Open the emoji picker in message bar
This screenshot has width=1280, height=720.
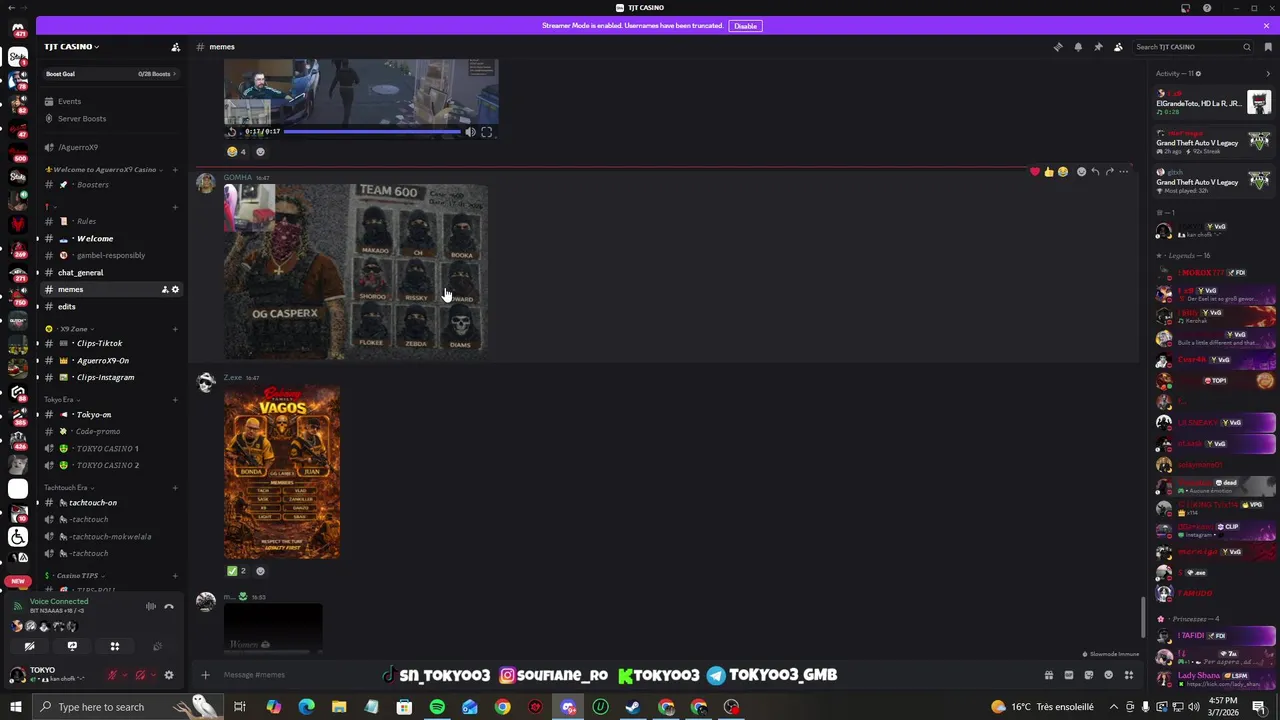pos(1108,675)
